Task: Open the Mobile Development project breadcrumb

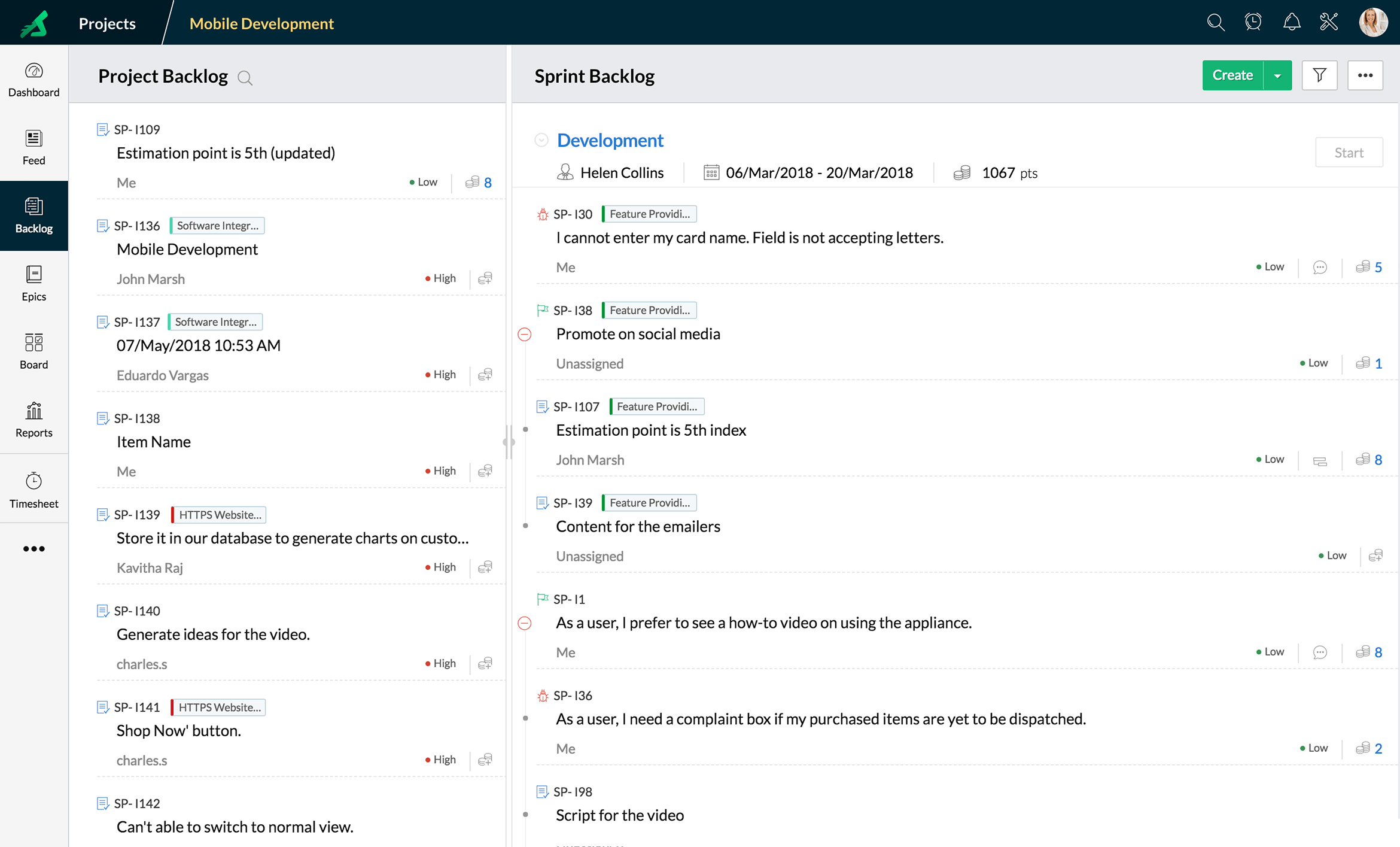Action: (261, 23)
